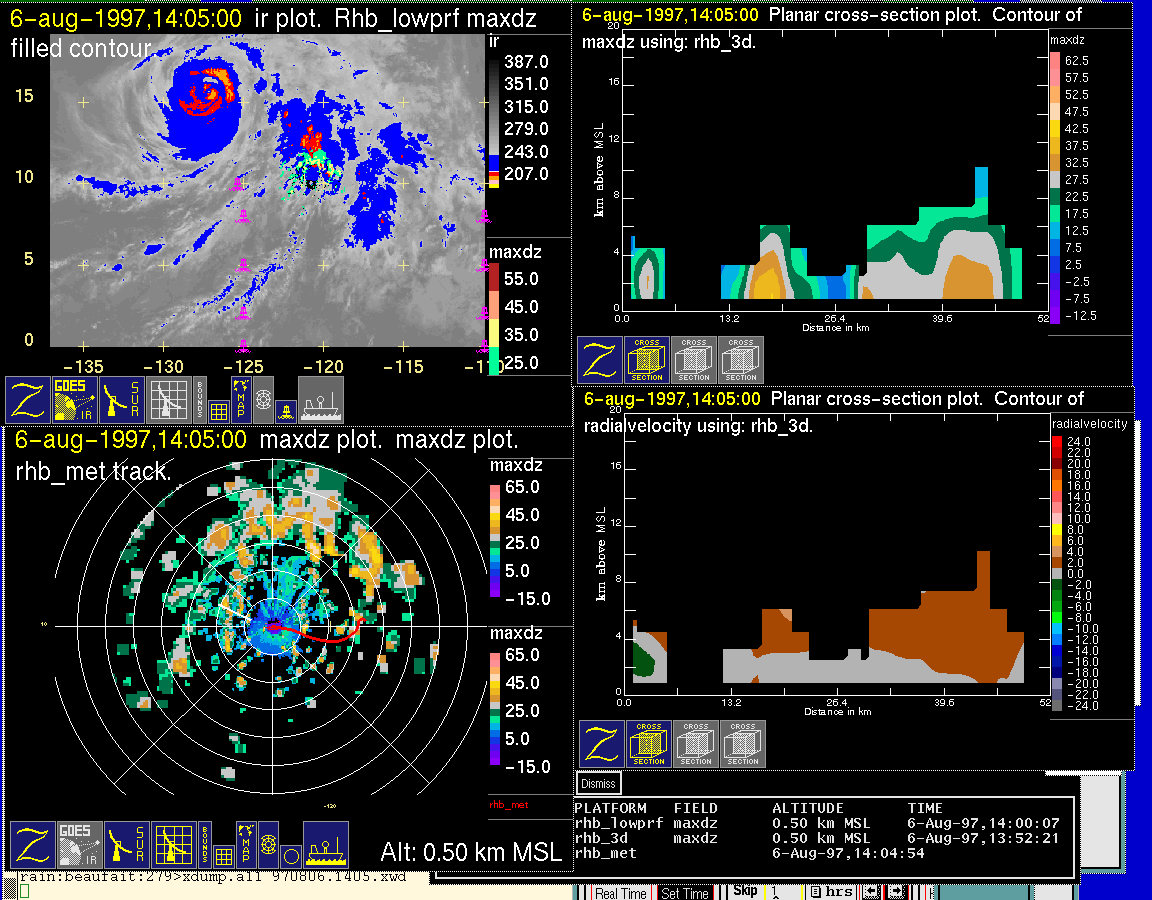Toggle the third cross-section icon in radialvelocity plot

tap(743, 744)
